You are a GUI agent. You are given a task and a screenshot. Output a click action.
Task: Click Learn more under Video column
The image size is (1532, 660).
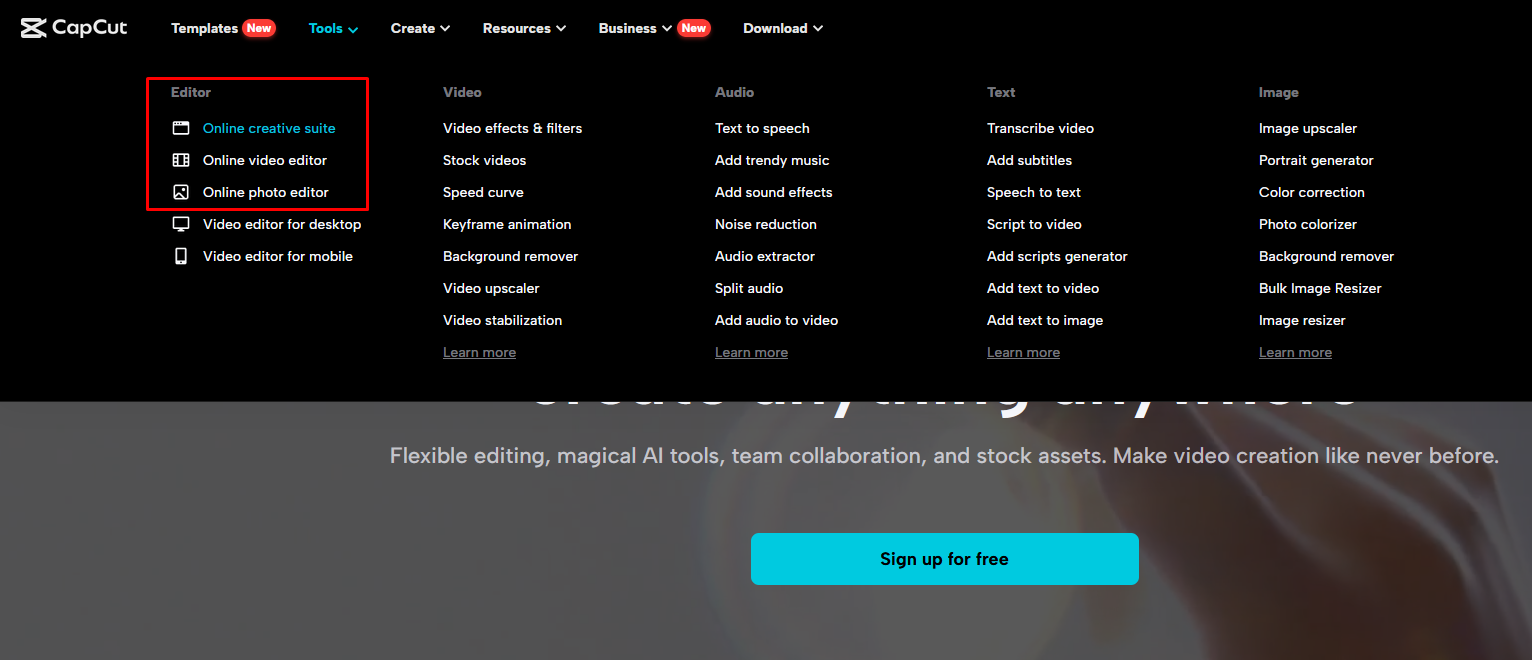(479, 352)
